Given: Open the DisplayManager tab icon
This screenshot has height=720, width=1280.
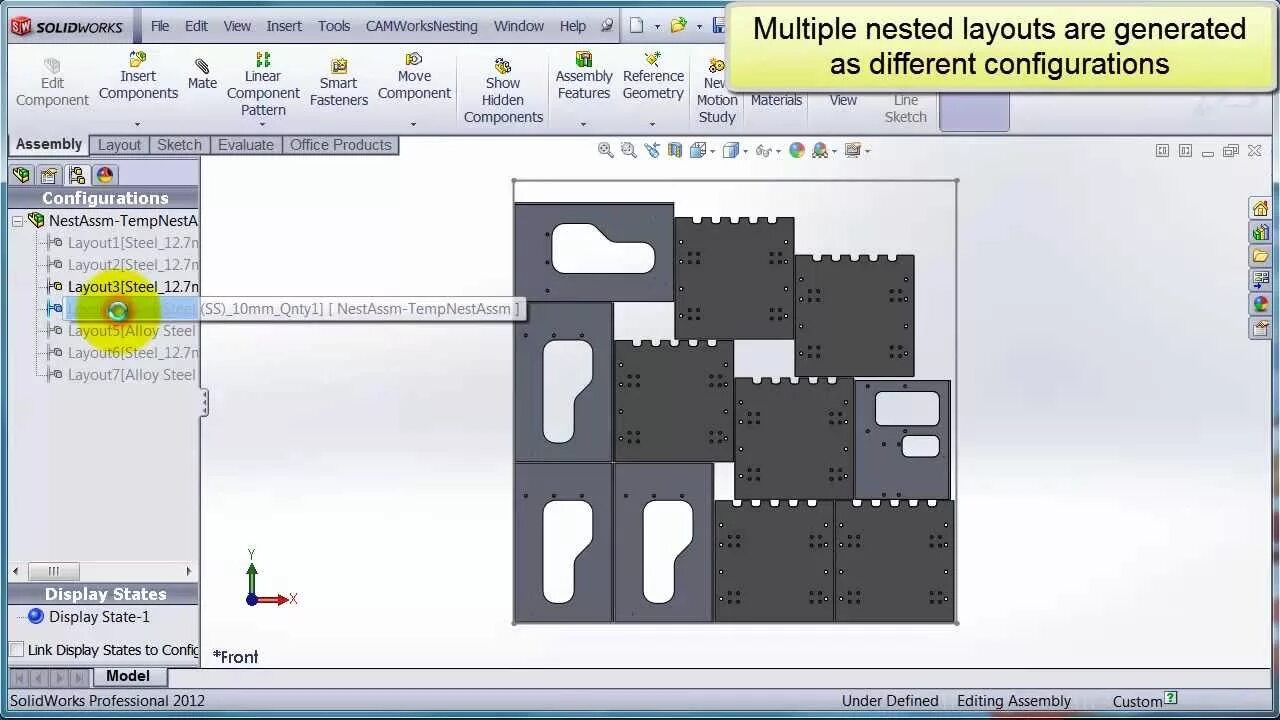Looking at the screenshot, I should [x=105, y=175].
